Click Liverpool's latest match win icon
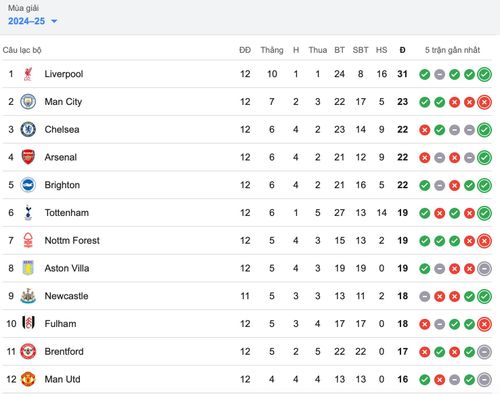Screen dimensions: 500x394 [484, 74]
